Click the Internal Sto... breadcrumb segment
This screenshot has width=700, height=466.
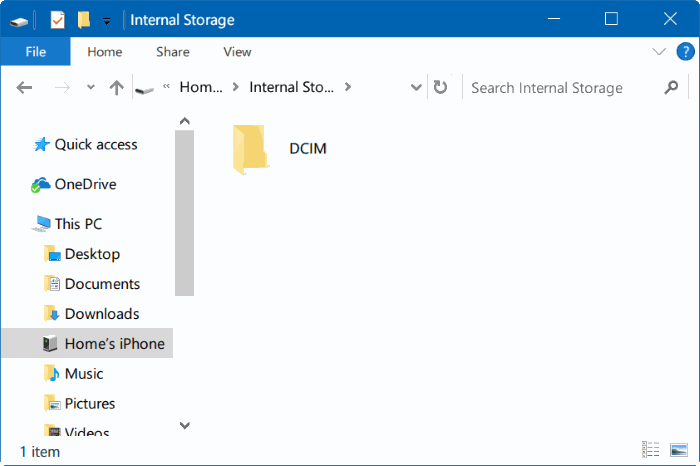coord(291,87)
